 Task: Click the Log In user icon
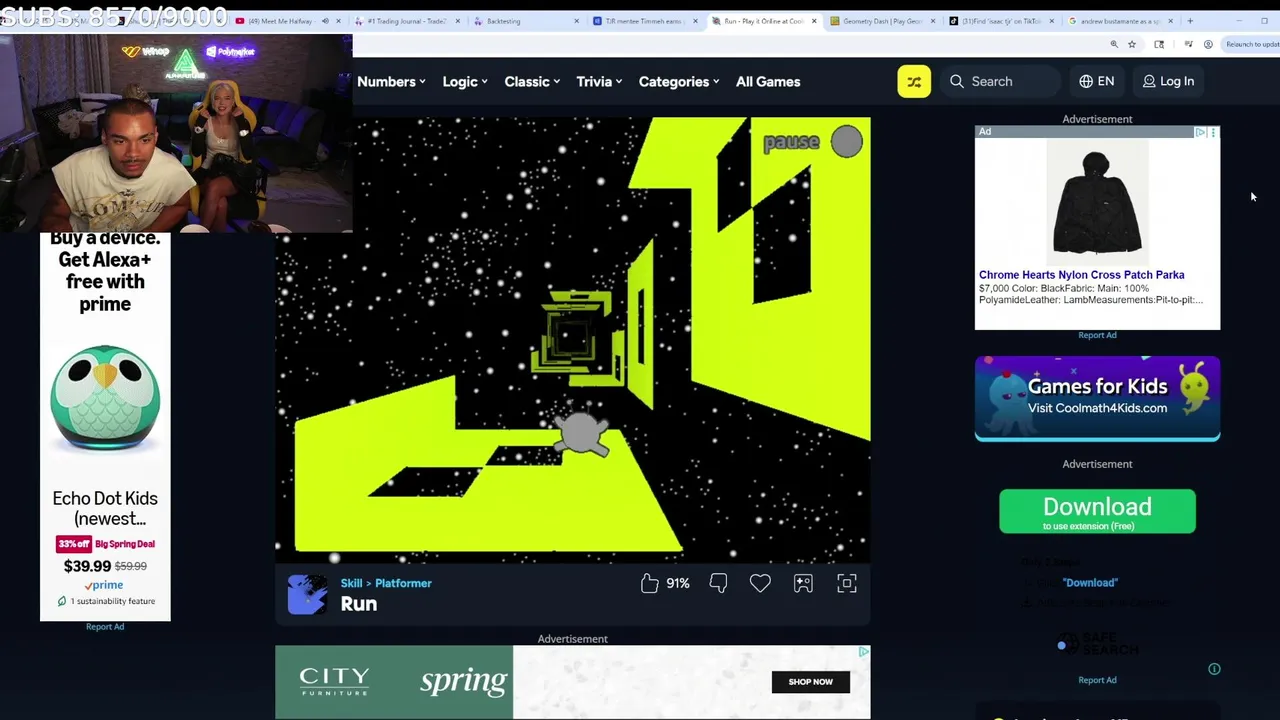1149,82
